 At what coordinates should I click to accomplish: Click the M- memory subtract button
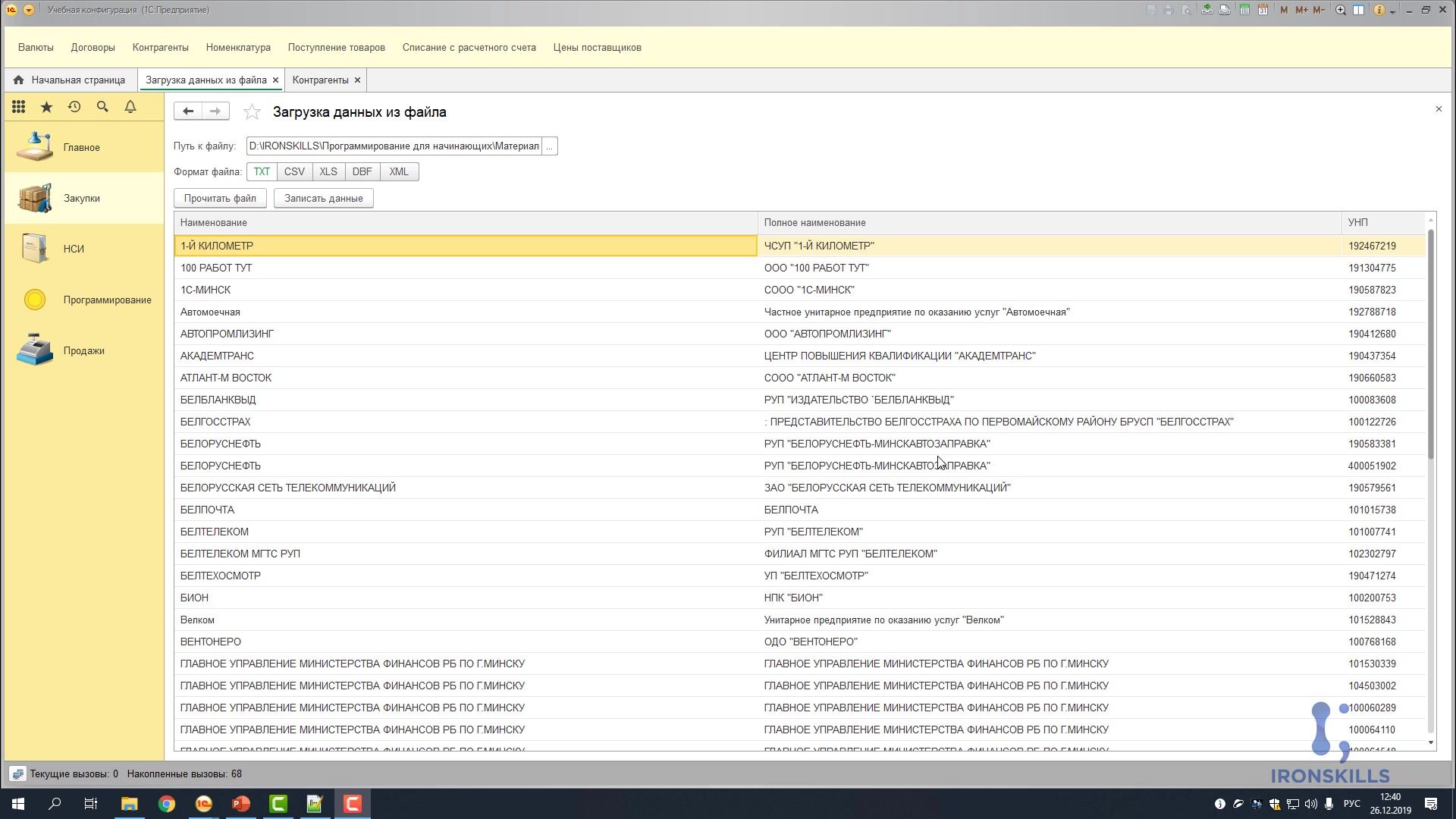point(1319,10)
